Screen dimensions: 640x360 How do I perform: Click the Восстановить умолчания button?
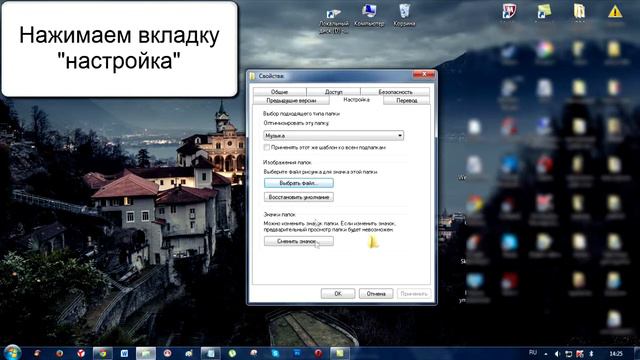[299, 197]
